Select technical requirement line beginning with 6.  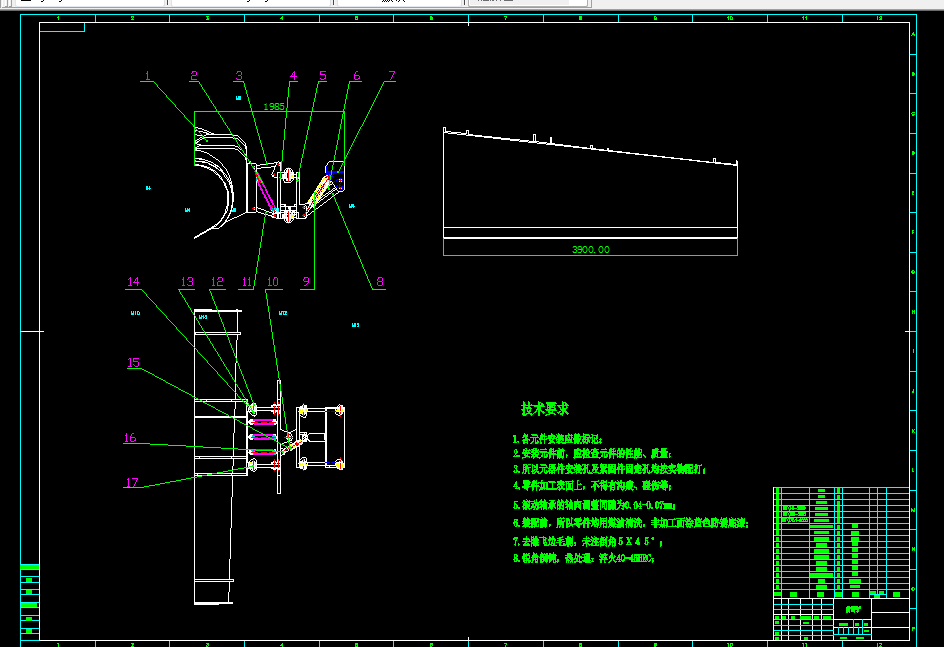tap(630, 523)
